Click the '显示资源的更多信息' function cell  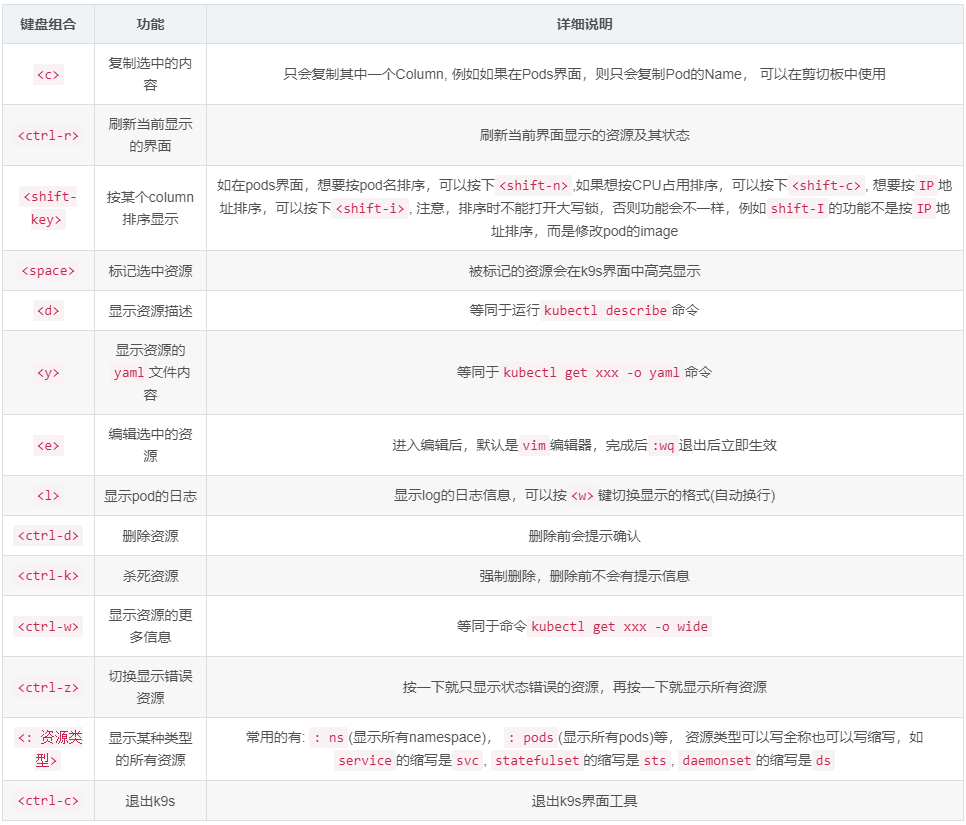point(150,626)
